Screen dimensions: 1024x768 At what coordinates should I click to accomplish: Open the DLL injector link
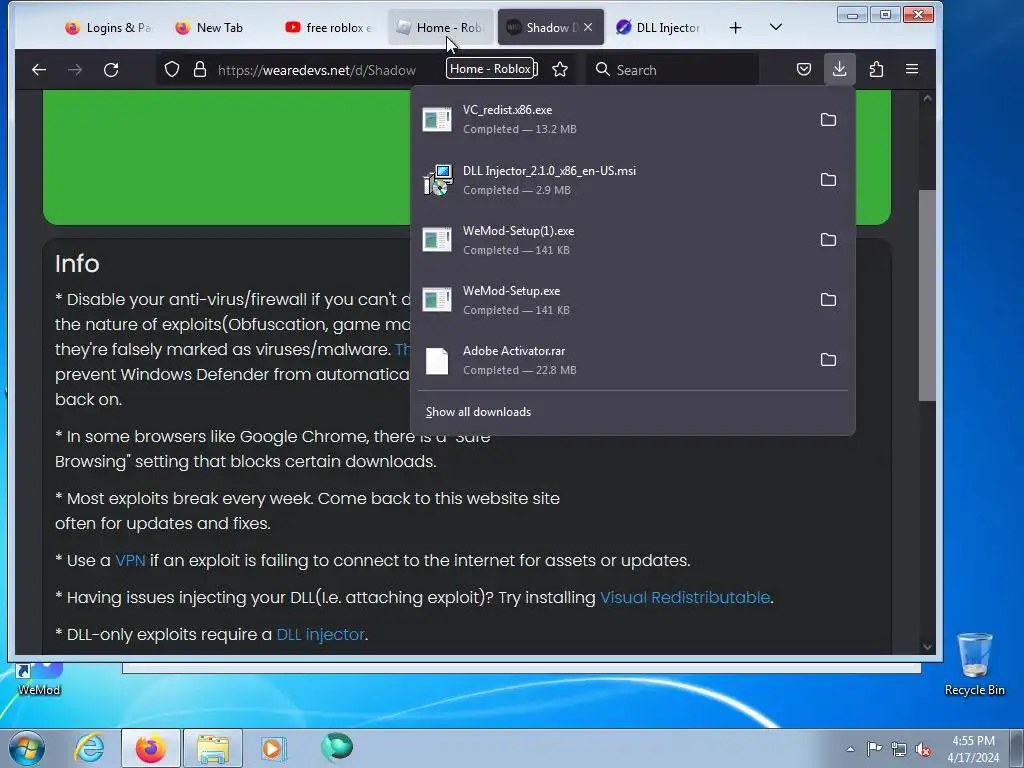[x=320, y=634]
